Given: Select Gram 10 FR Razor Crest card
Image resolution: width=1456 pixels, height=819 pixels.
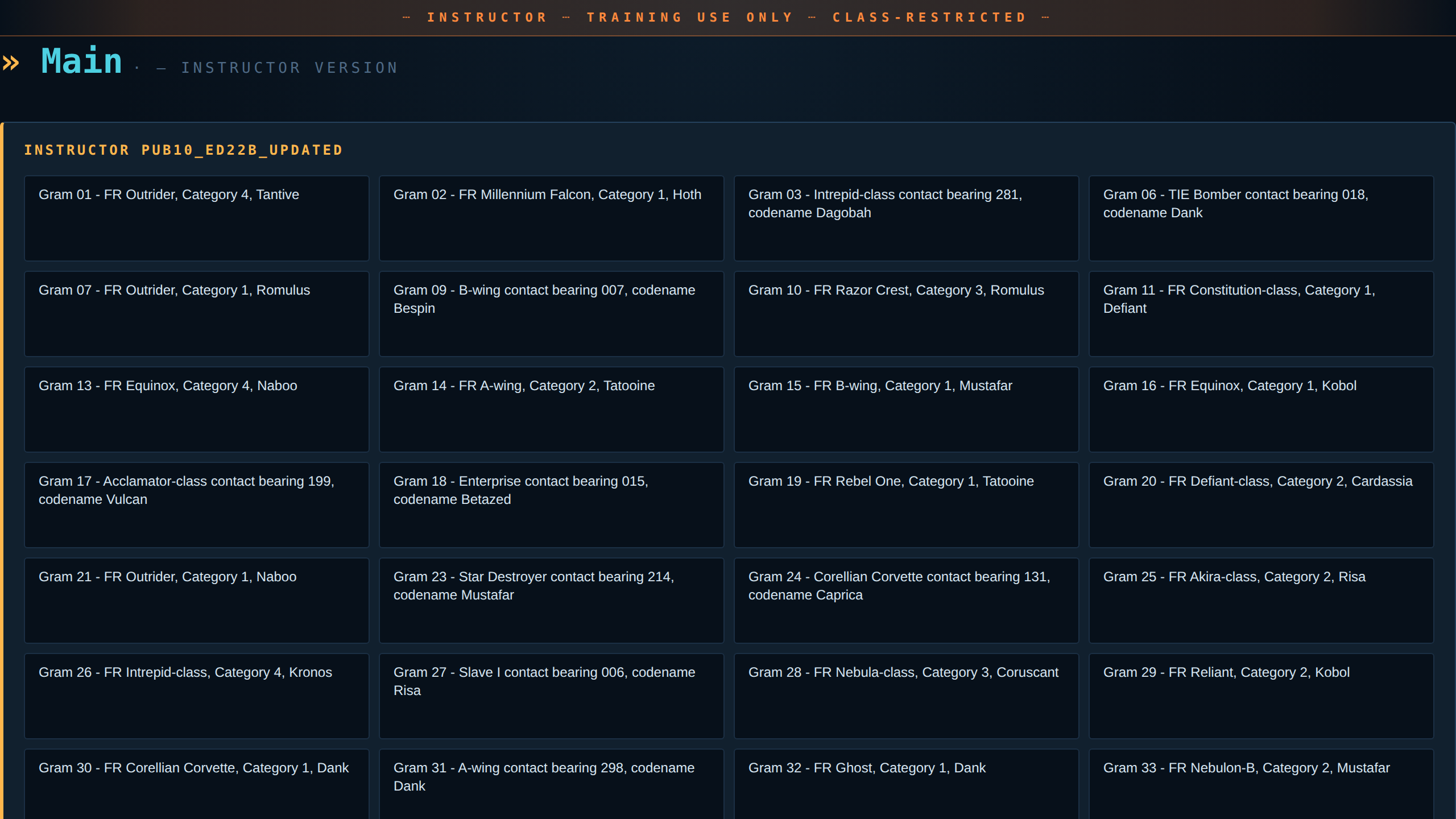Looking at the screenshot, I should [907, 314].
